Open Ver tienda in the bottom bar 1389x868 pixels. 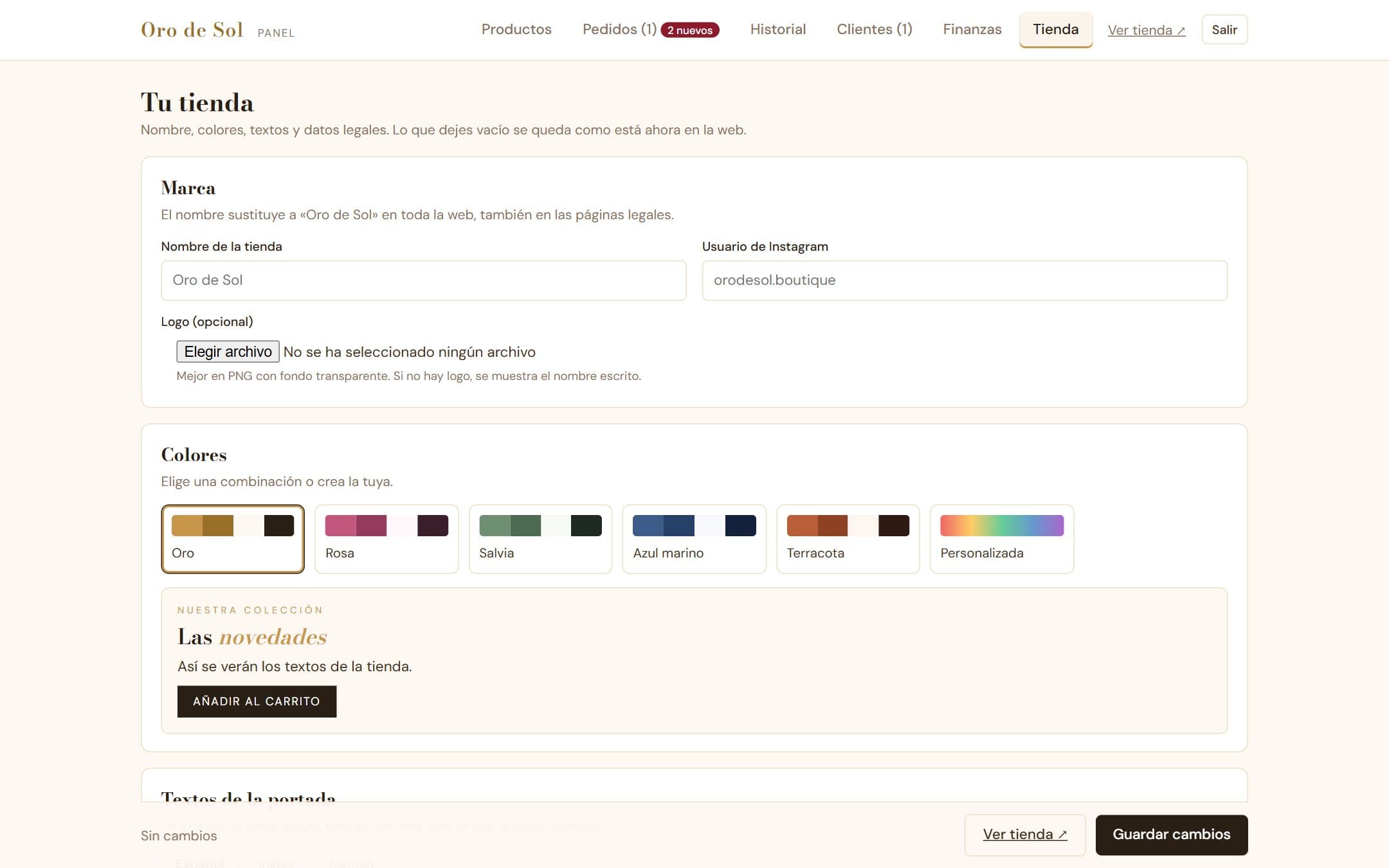pyautogui.click(x=1024, y=835)
